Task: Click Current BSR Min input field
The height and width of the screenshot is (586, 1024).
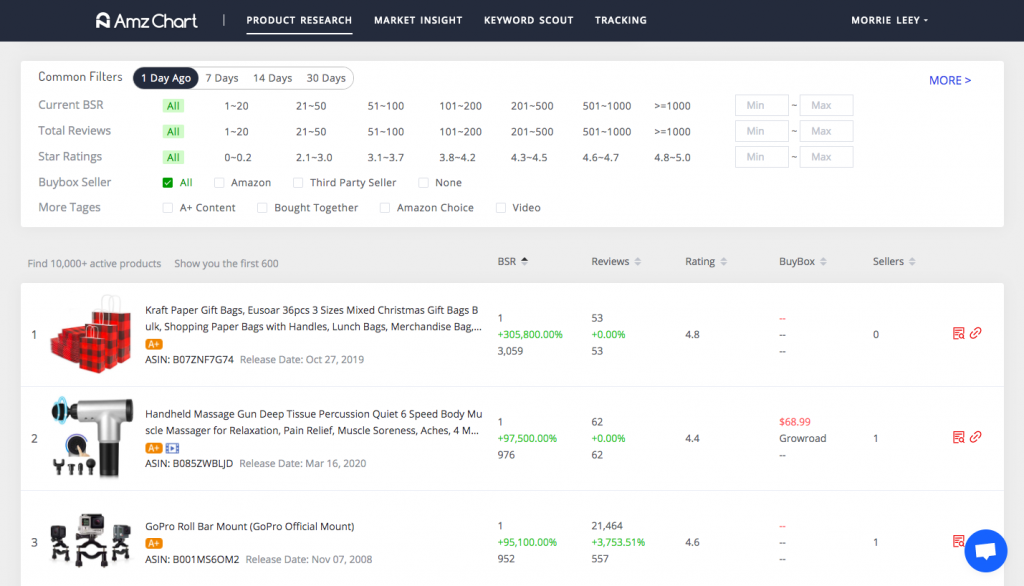Action: tap(761, 105)
